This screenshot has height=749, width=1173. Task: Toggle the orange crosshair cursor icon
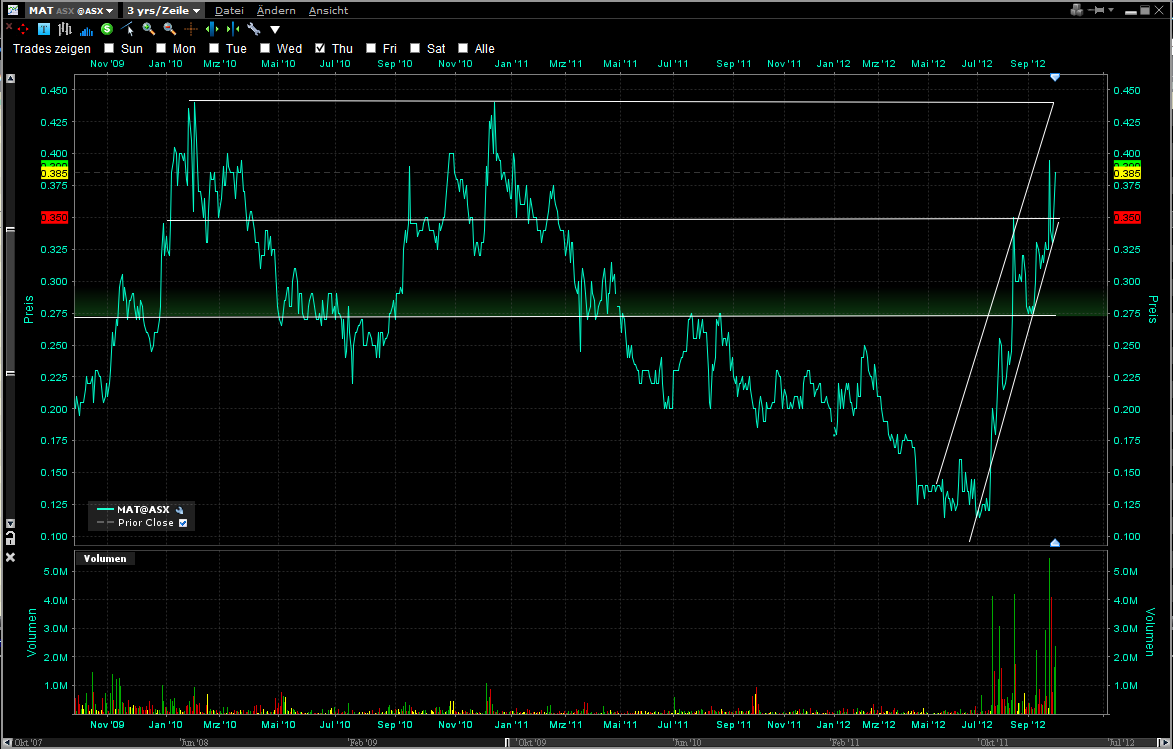[191, 29]
